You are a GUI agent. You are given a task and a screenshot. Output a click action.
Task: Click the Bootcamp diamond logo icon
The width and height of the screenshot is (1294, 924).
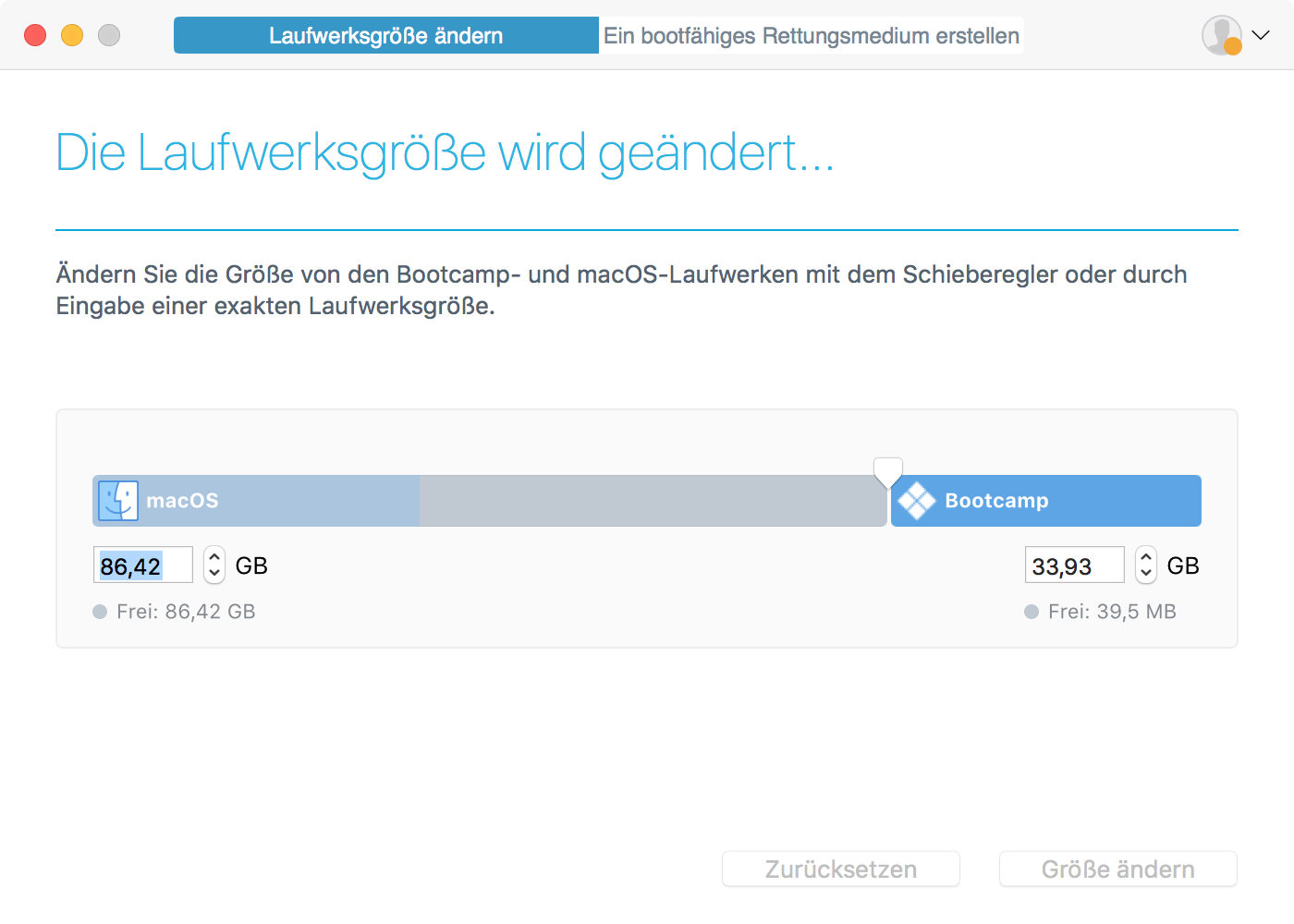pos(917,501)
